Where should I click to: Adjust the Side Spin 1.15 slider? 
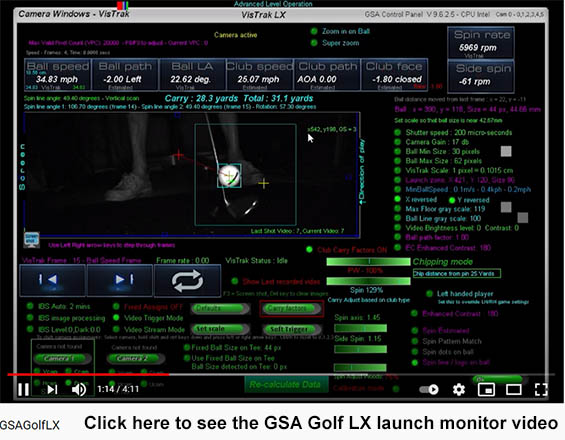pyautogui.click(x=360, y=349)
